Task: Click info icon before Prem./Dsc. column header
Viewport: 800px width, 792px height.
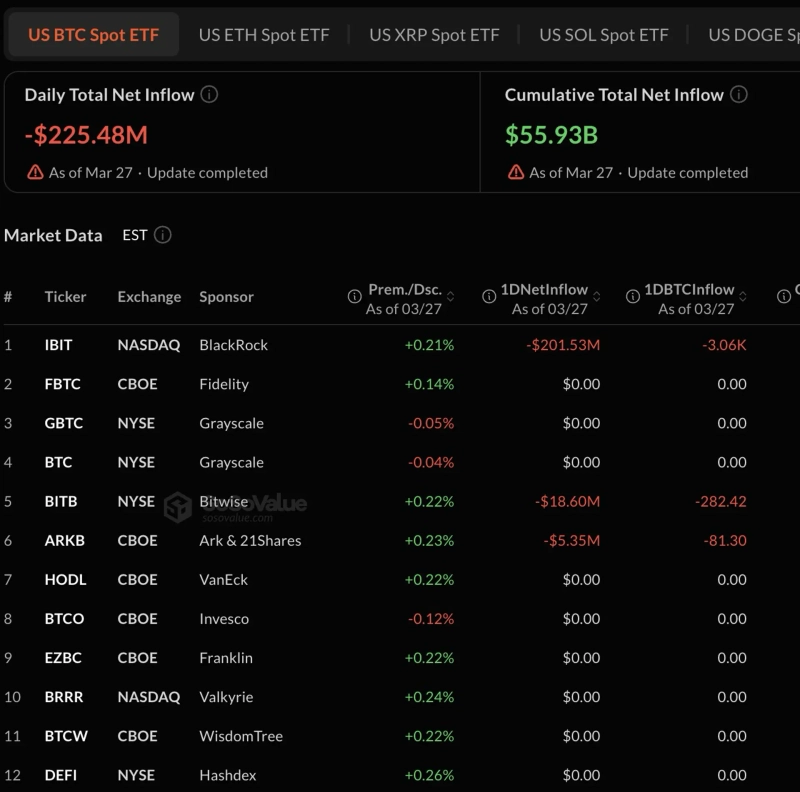Action: click(354, 297)
